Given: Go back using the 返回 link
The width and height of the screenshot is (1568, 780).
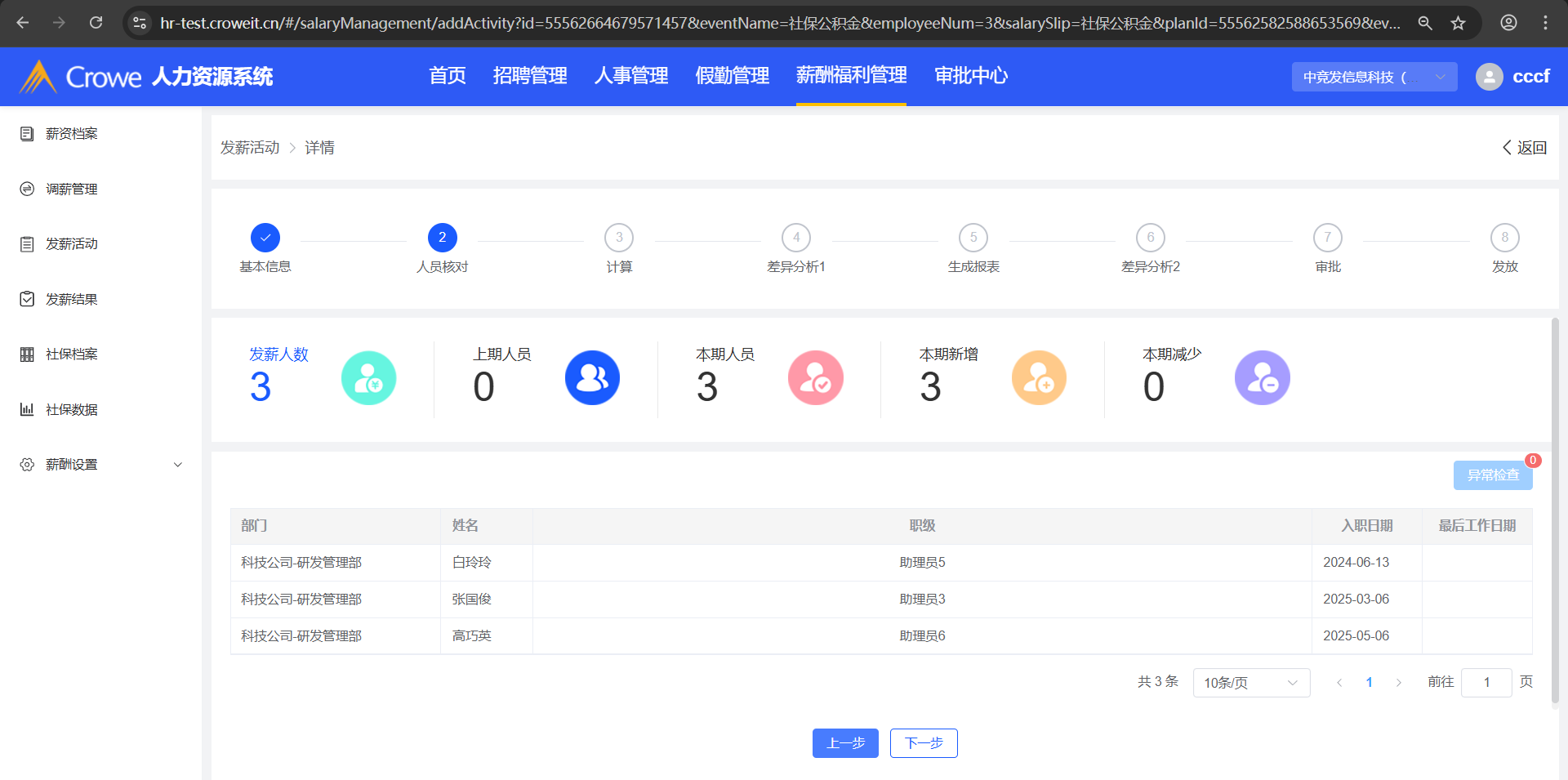Looking at the screenshot, I should point(1525,148).
